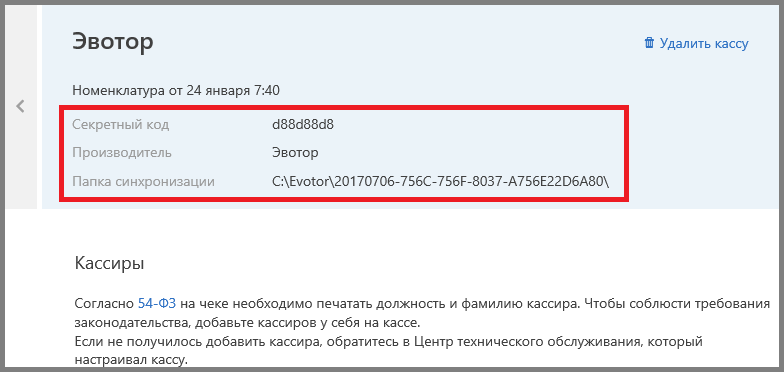Screen dimensions: 784x372
Task: Click inside the red highlighted details box
Action: (344, 153)
